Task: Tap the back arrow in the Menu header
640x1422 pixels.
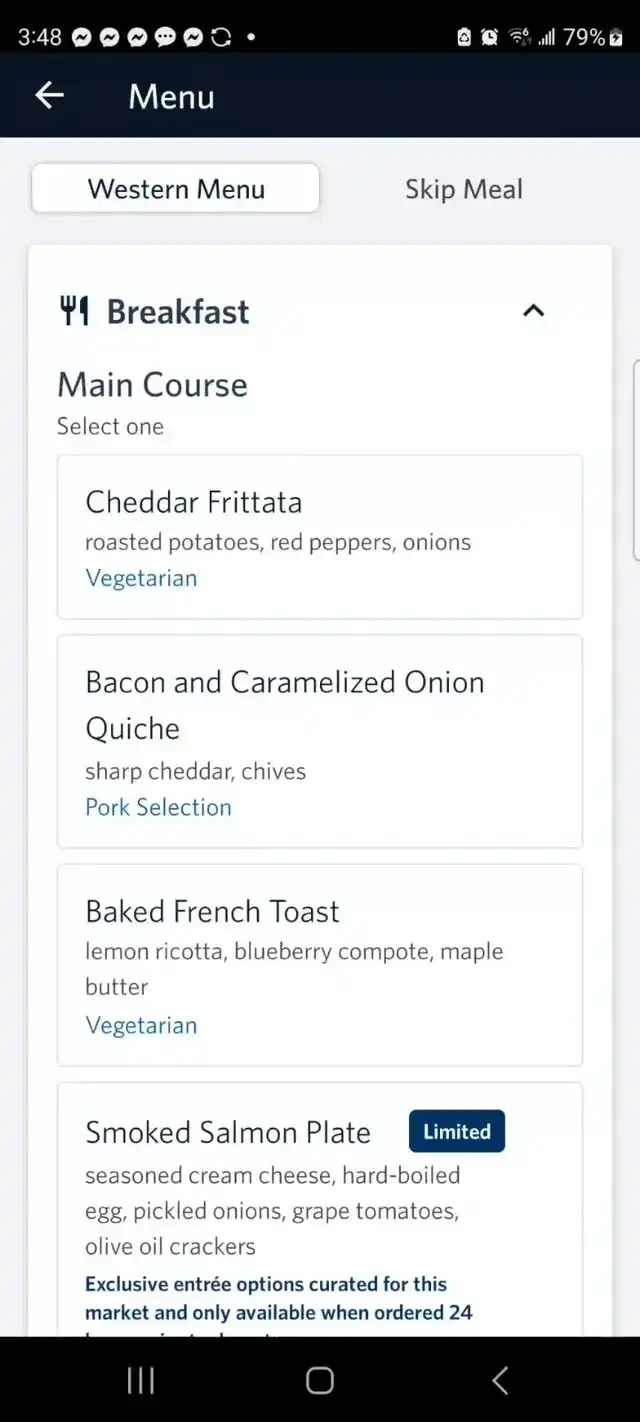Action: (49, 96)
